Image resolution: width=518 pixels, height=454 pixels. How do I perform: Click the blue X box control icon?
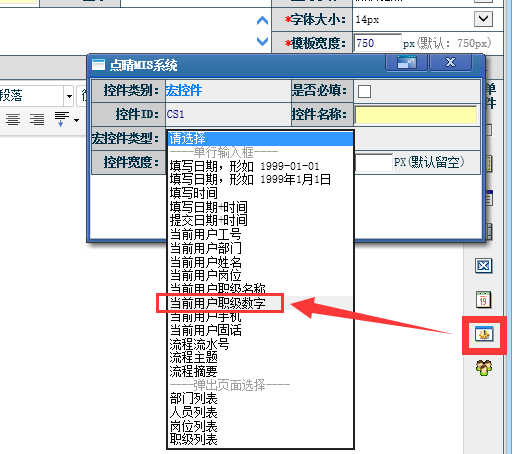(483, 266)
